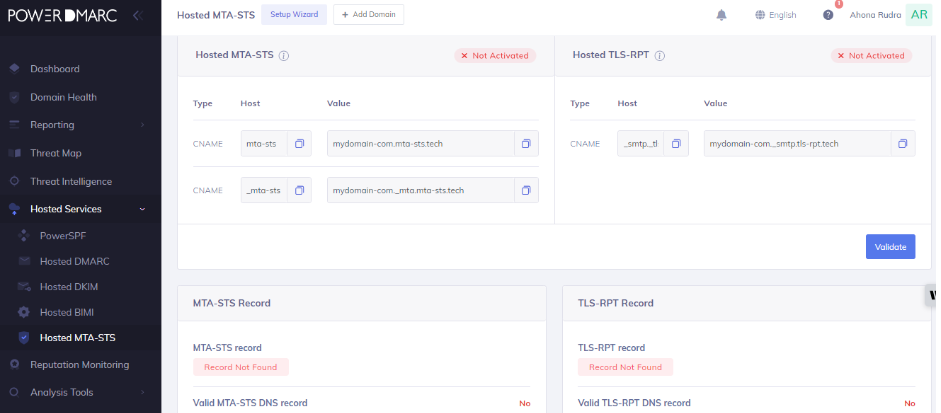Show info tooltip for Hosted MTA-STS
The width and height of the screenshot is (941, 413).
pyautogui.click(x=284, y=56)
